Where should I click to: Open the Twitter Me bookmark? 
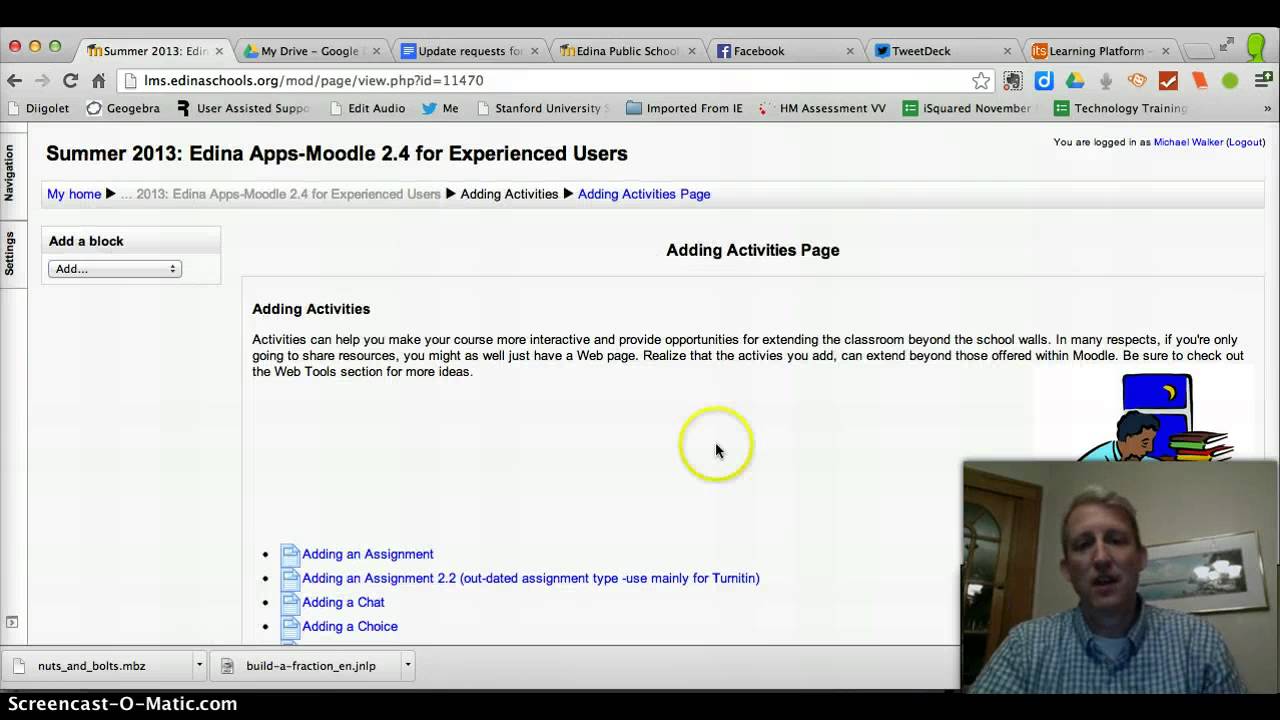(440, 108)
